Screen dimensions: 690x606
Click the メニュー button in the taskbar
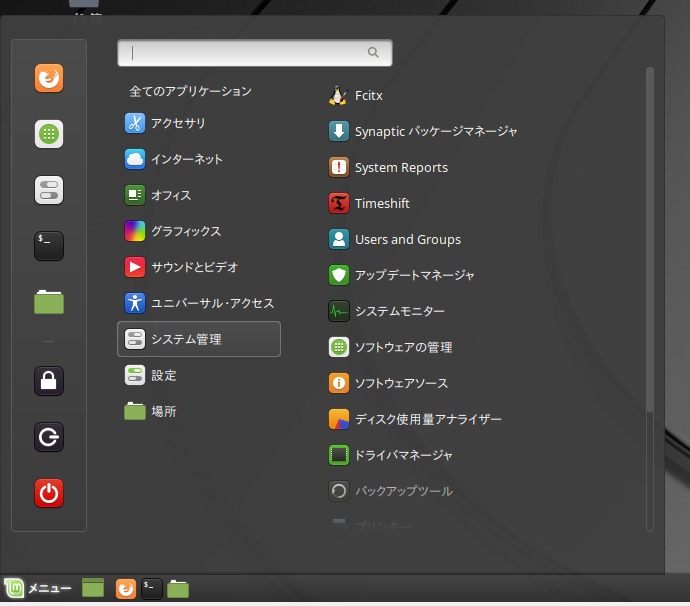(38, 589)
